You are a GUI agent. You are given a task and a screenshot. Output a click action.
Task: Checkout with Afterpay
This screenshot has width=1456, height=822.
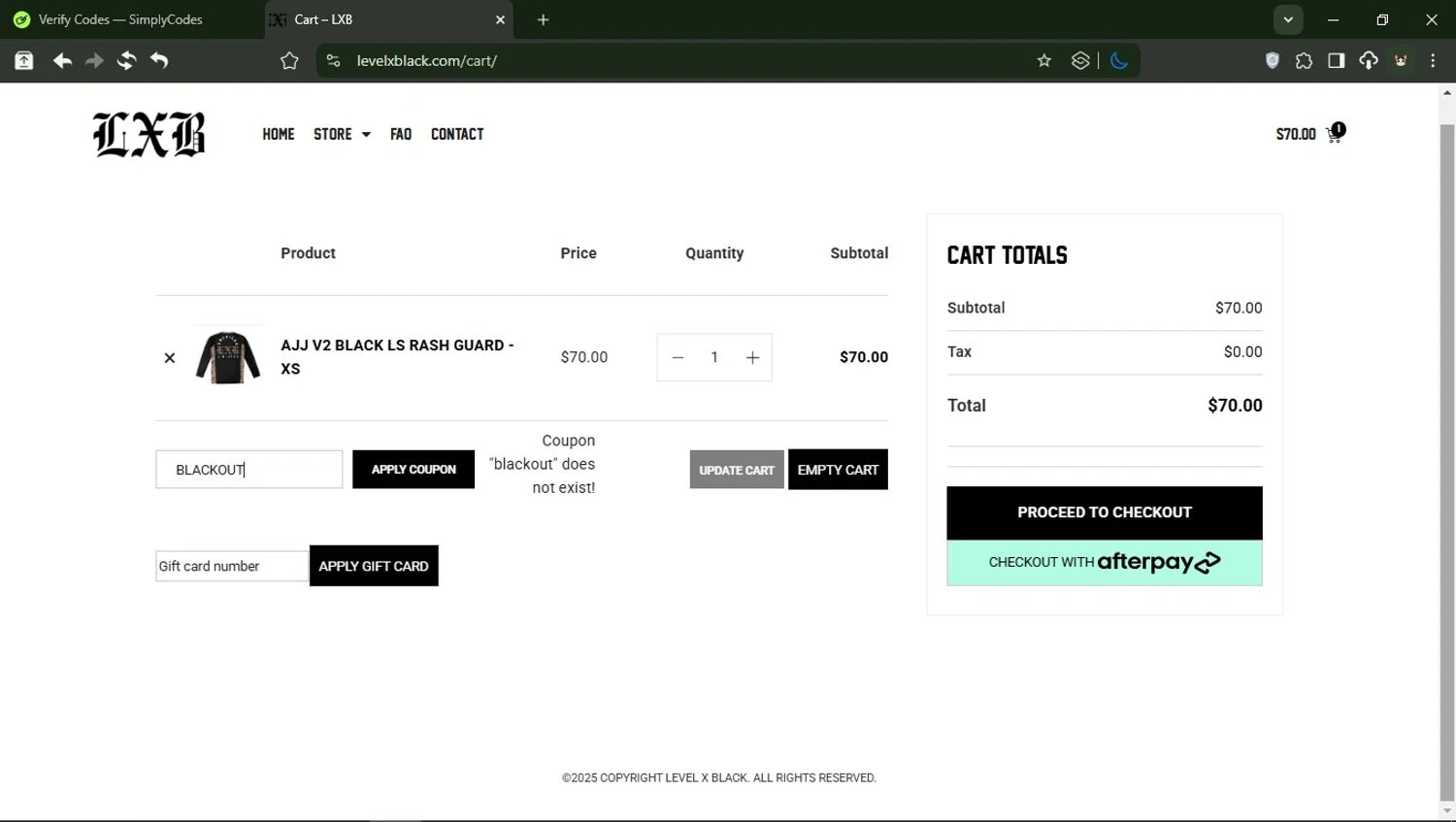1105,563
